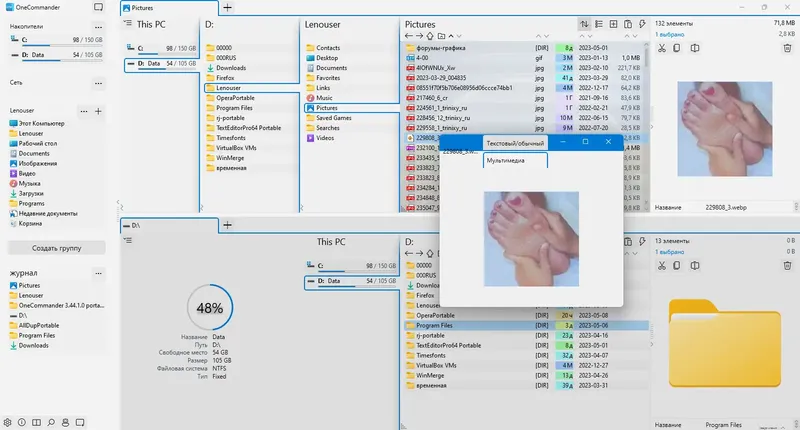Open search magnifier icon in bottom bar
The image size is (800, 430).
51,422
